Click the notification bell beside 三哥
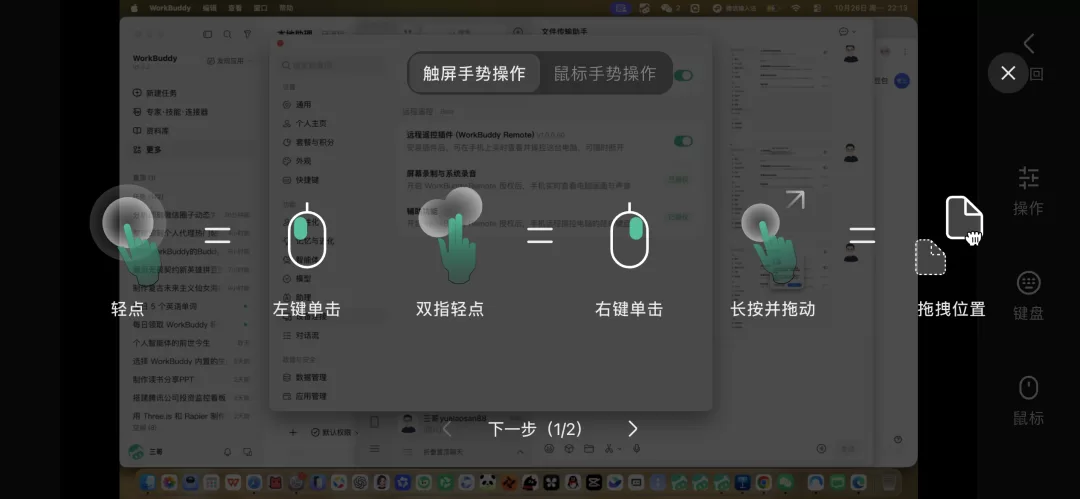Viewport: 1080px width, 499px height. click(227, 452)
